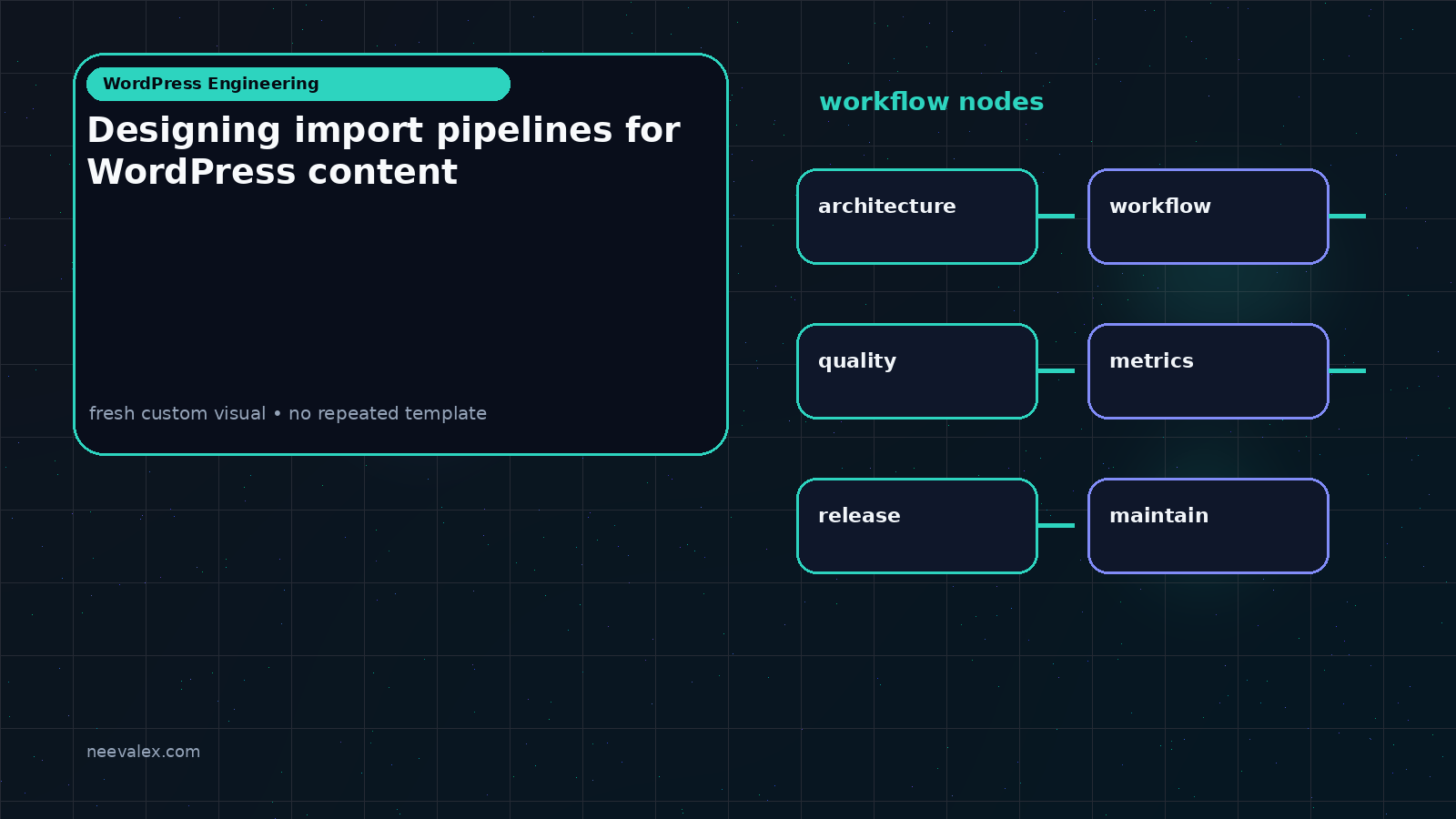Click the maintain node

1208,526
